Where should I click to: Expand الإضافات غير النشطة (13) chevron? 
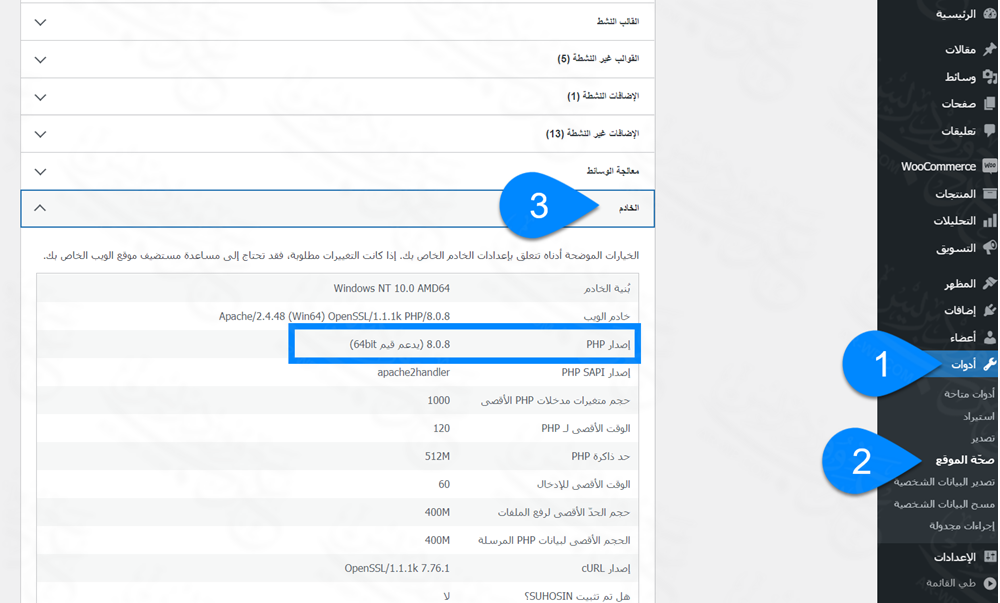tap(40, 134)
